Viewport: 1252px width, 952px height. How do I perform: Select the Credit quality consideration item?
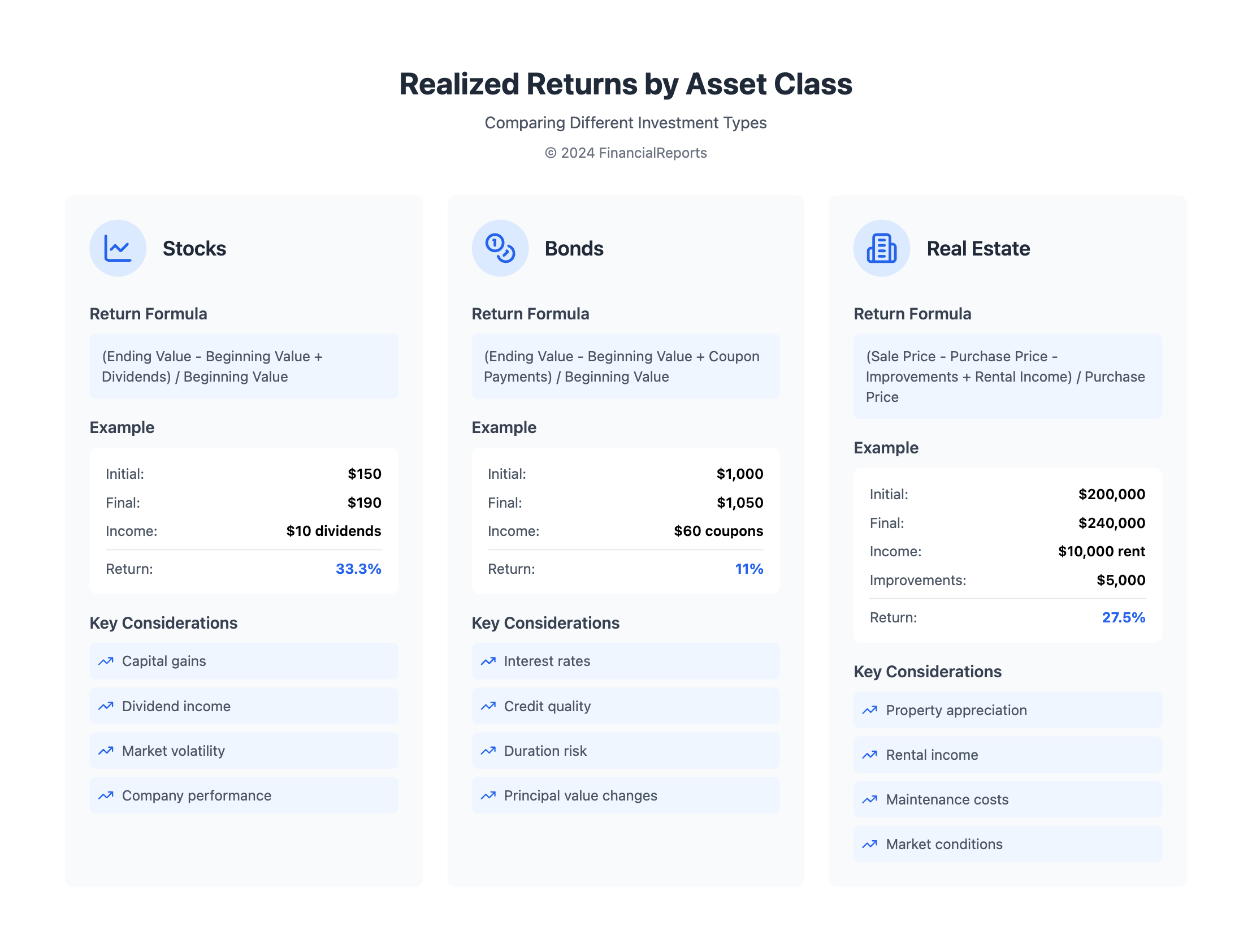pyautogui.click(x=625, y=706)
